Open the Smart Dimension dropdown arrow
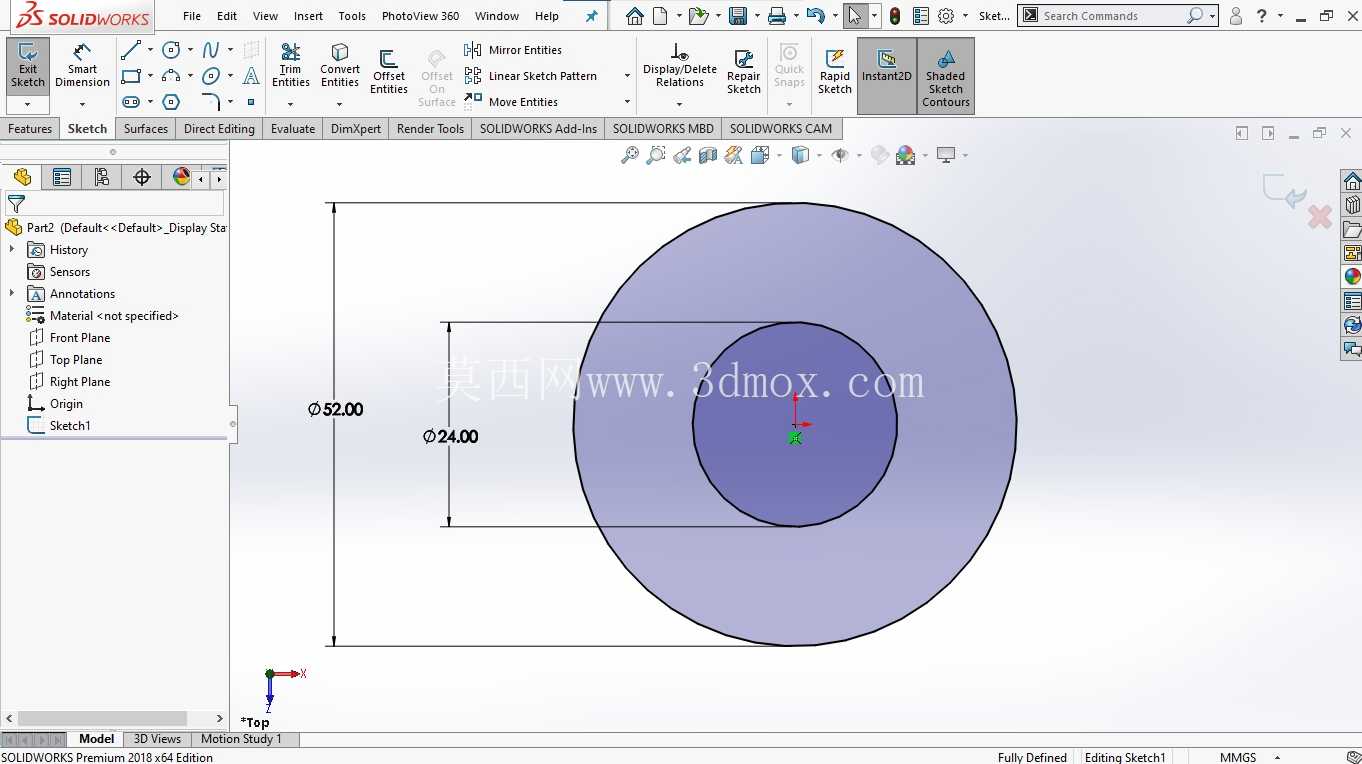1362x764 pixels. (x=82, y=104)
